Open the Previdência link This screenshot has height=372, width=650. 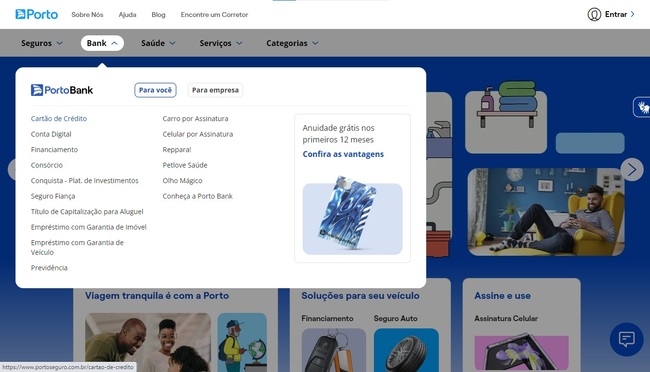(49, 268)
